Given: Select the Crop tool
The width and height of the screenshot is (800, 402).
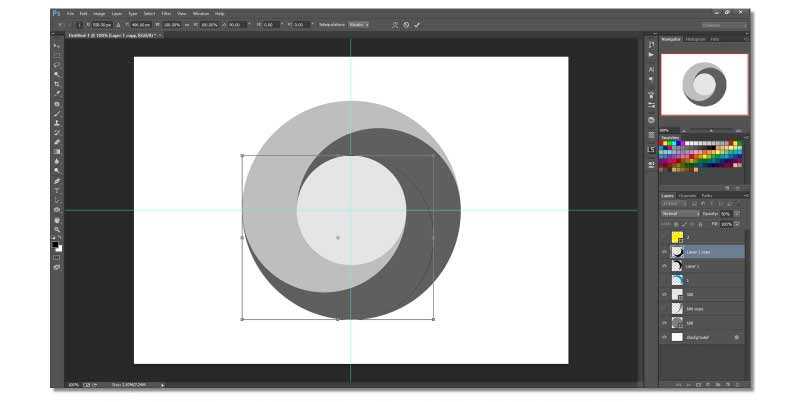Looking at the screenshot, I should point(57,84).
